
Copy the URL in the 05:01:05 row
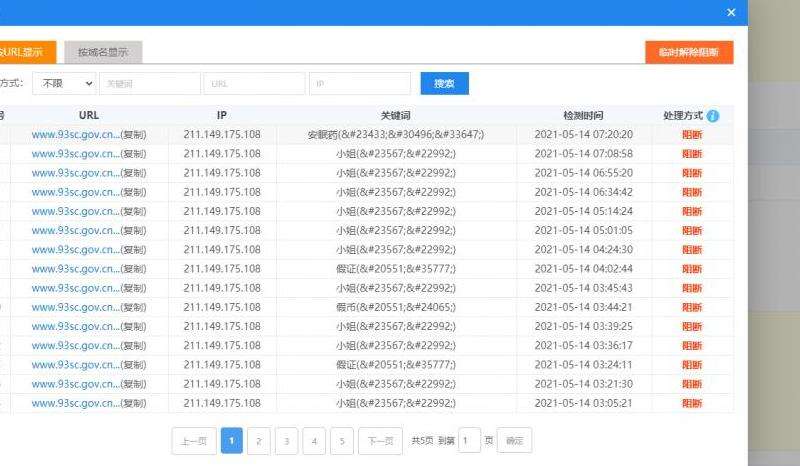[134, 231]
